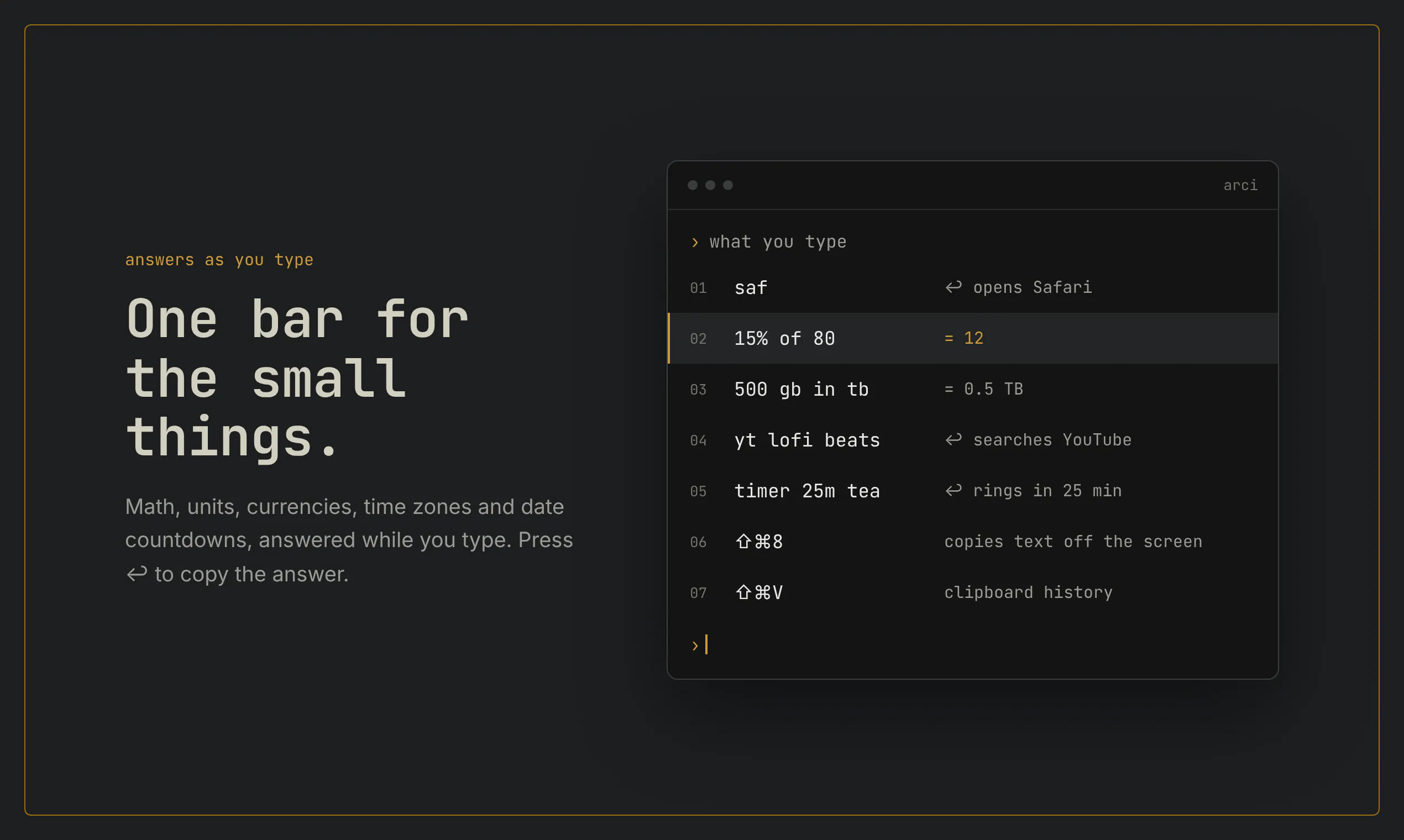The height and width of the screenshot is (840, 1404).
Task: Click the shift-command-8 shortcut glyph
Action: [x=758, y=542]
